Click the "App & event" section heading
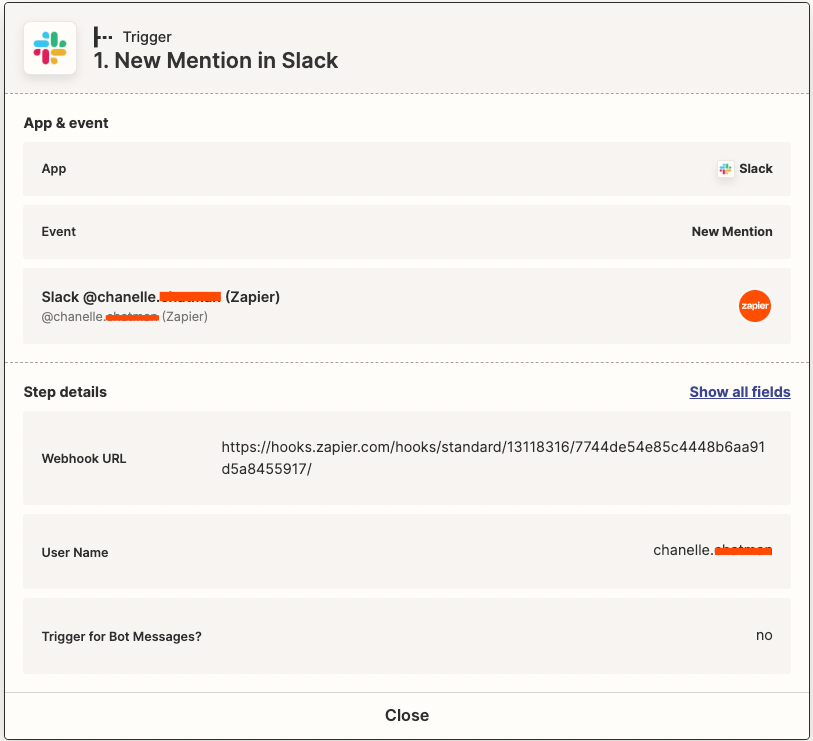This screenshot has height=741, width=813. pos(66,123)
